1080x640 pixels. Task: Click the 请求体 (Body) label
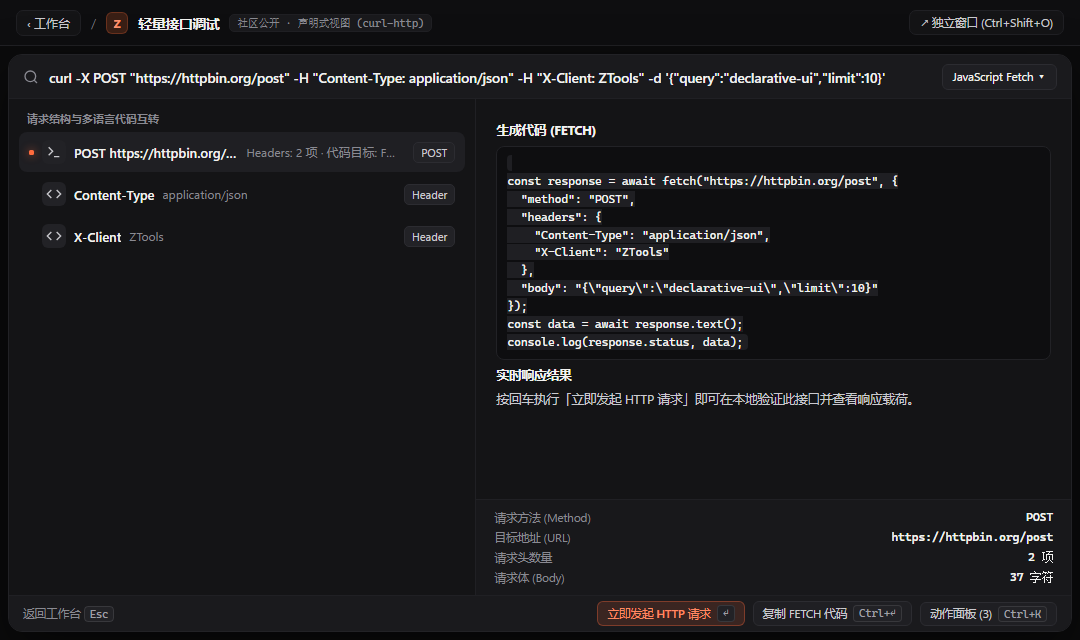(529, 577)
